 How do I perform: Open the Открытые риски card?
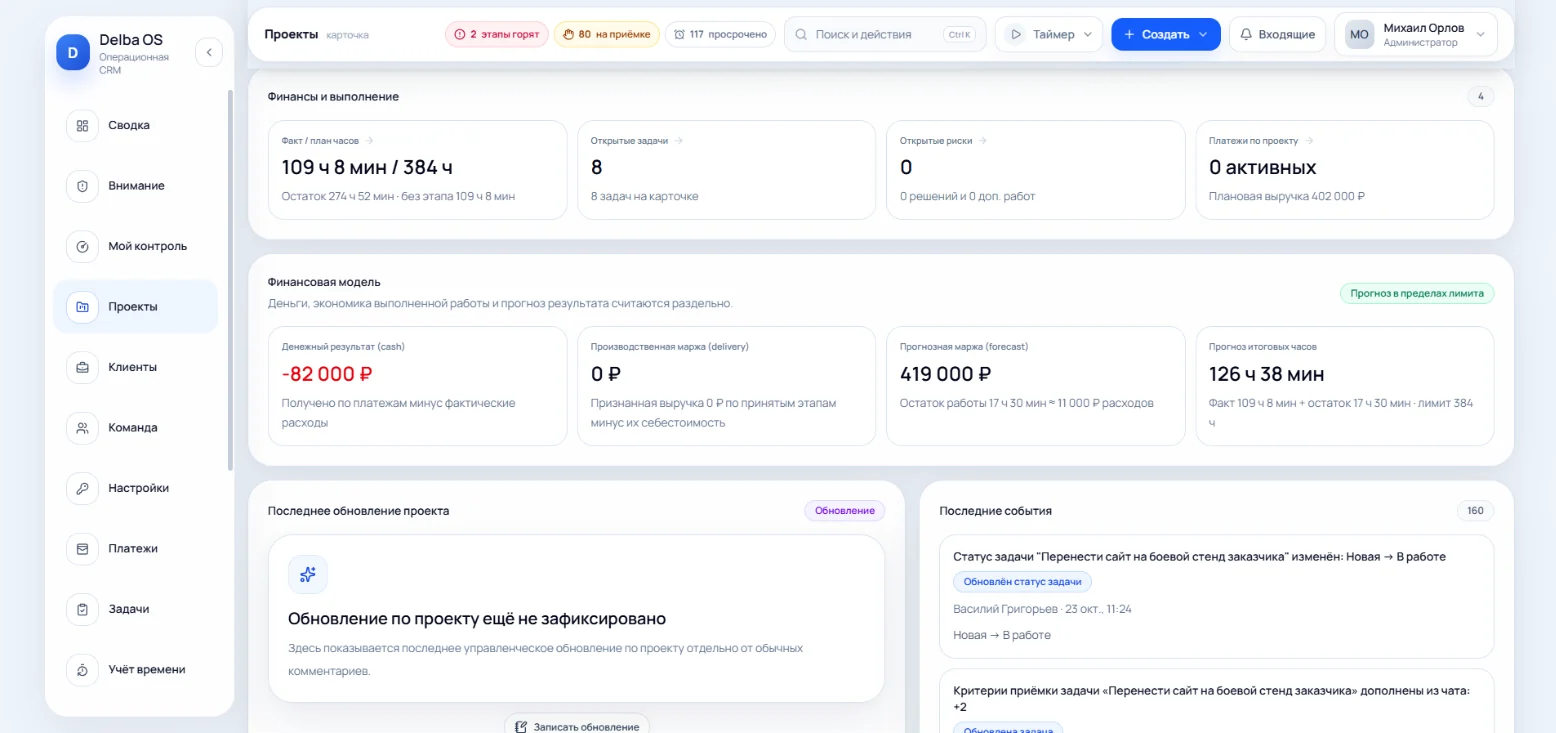pyautogui.click(x=1036, y=170)
